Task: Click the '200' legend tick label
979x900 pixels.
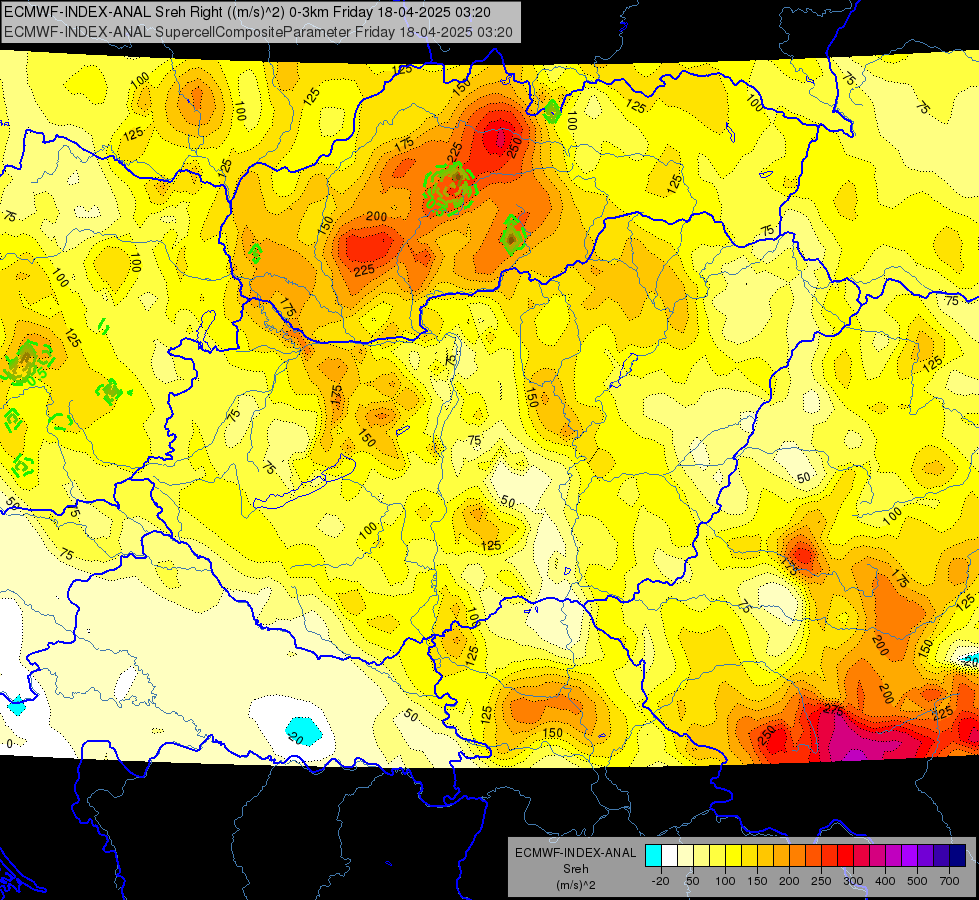Action: (x=789, y=881)
